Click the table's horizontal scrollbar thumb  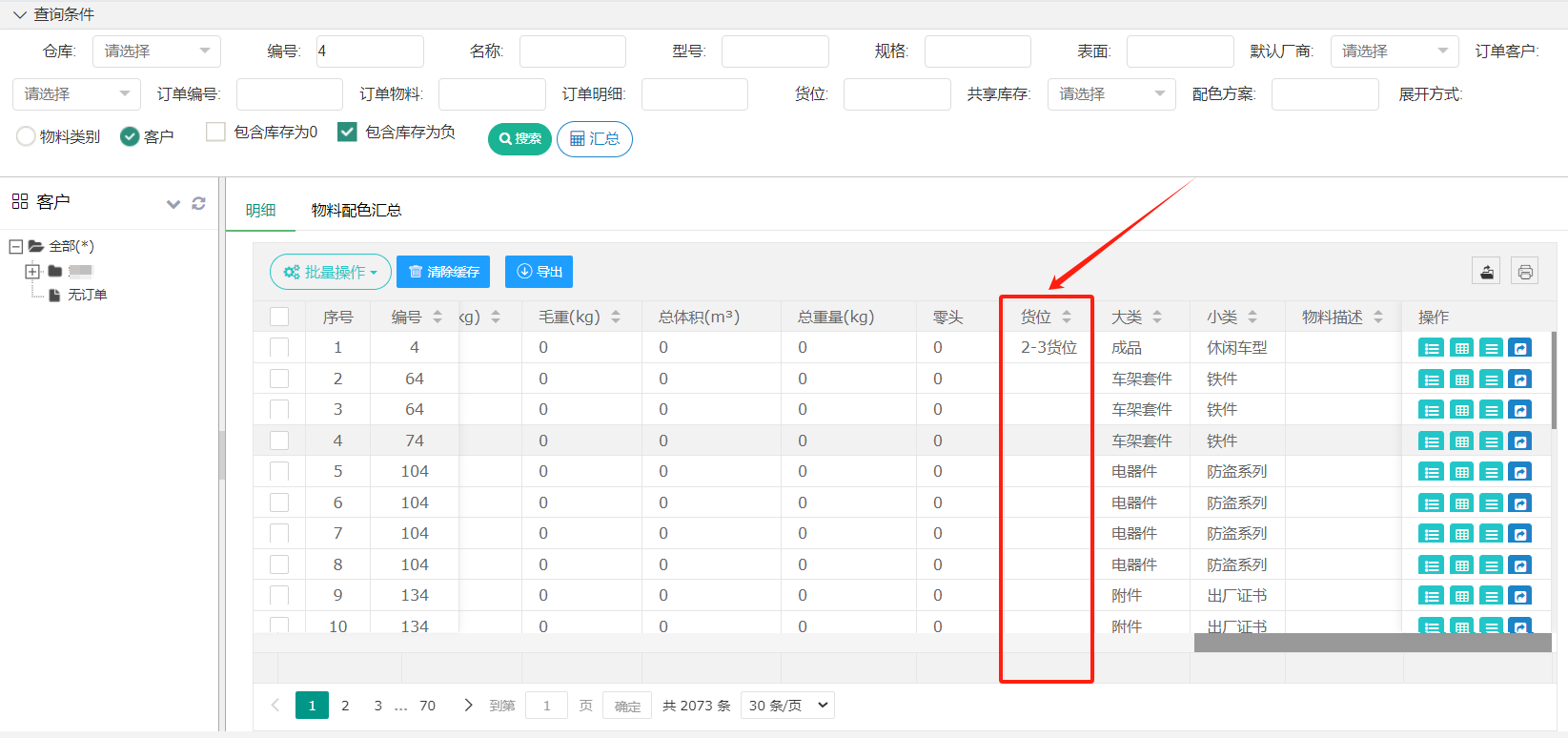pyautogui.click(x=1372, y=643)
